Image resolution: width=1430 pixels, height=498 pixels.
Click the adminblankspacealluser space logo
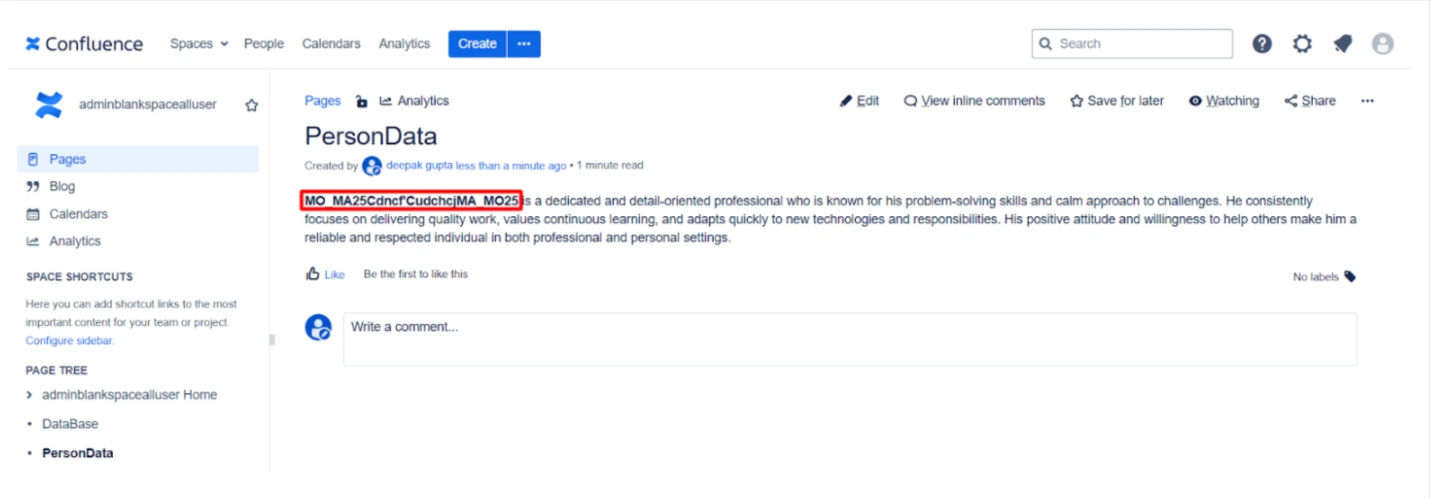coord(48,104)
